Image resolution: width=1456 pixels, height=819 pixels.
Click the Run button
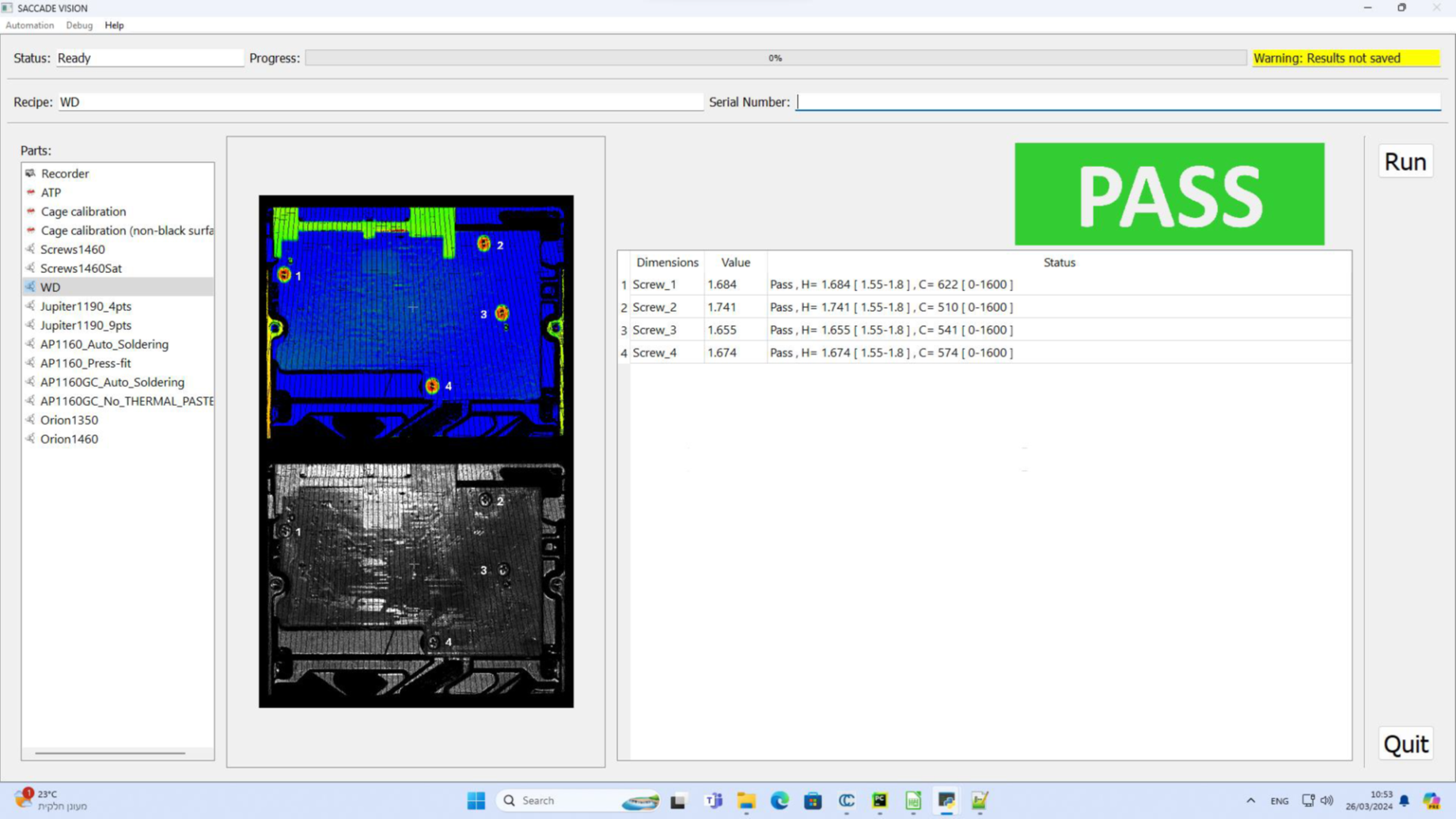(x=1405, y=161)
